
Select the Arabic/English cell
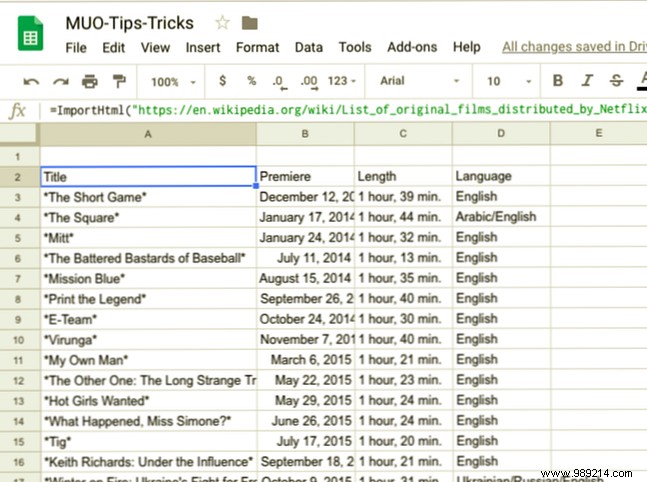pyautogui.click(x=501, y=217)
